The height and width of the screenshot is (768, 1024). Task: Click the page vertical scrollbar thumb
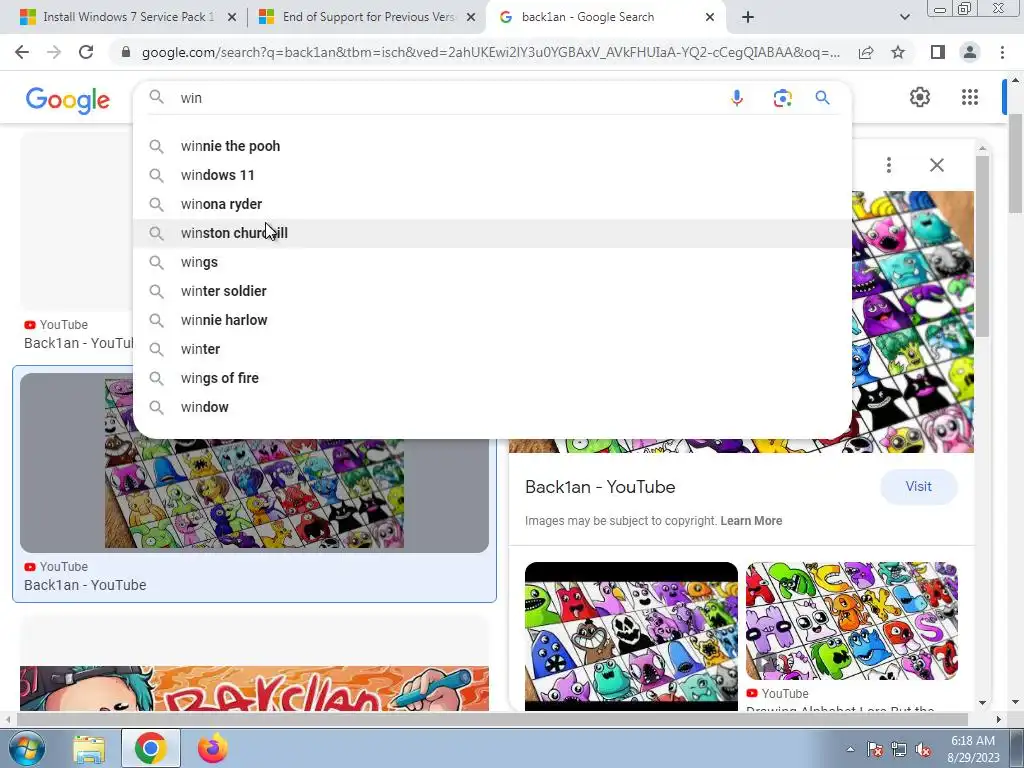tap(1015, 163)
